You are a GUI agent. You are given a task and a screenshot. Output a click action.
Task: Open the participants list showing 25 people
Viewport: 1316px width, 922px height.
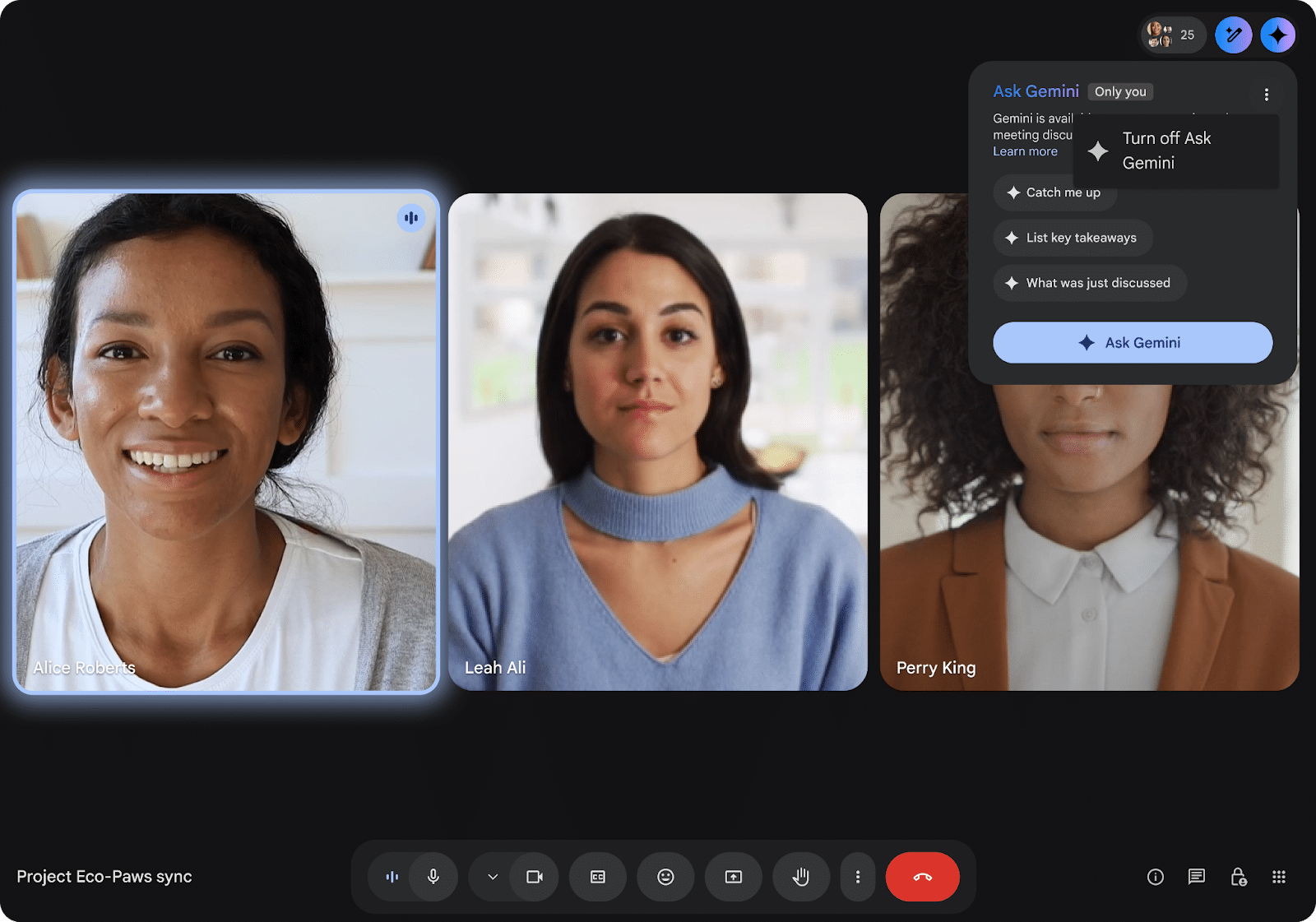coord(1172,35)
